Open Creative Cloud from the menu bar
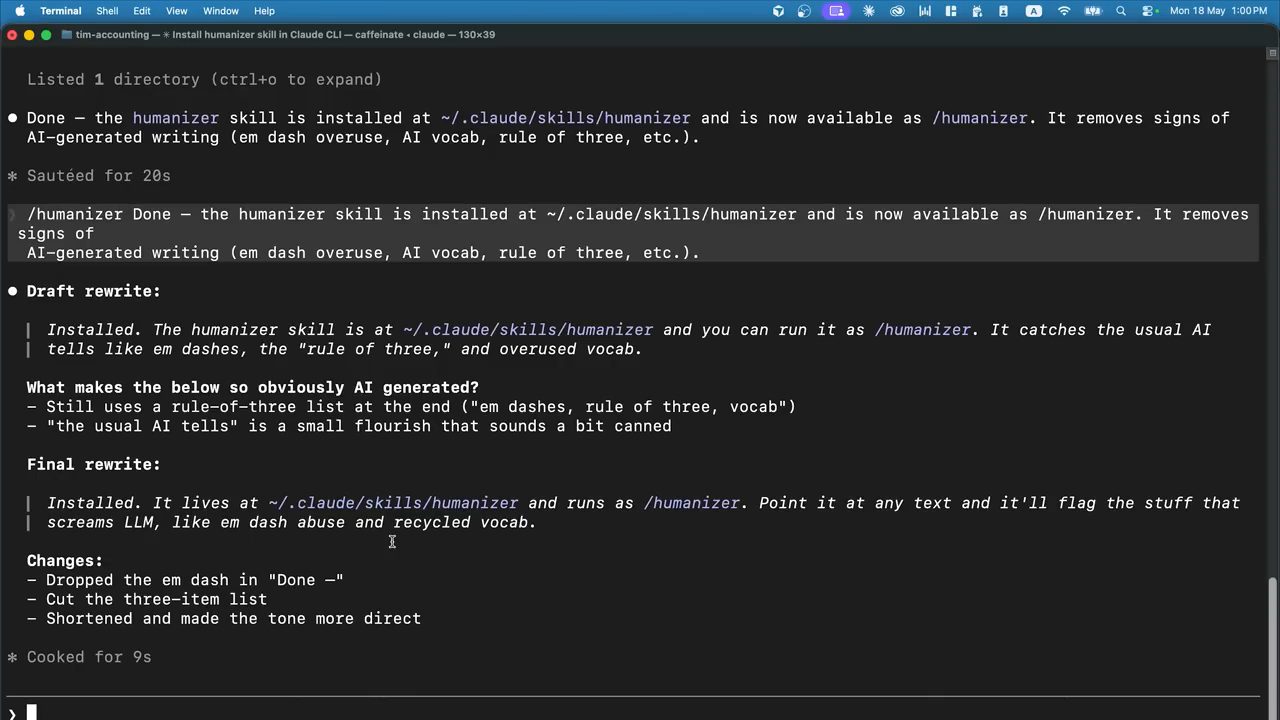The width and height of the screenshot is (1280, 720). 897,11
